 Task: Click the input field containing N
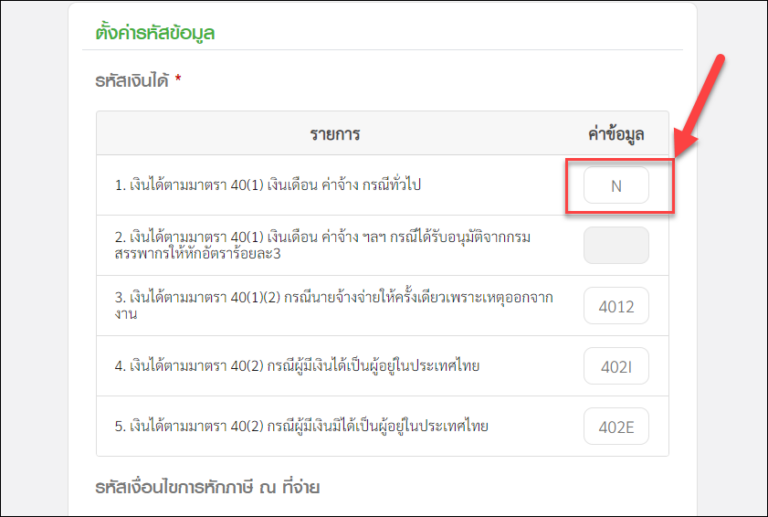[616, 185]
